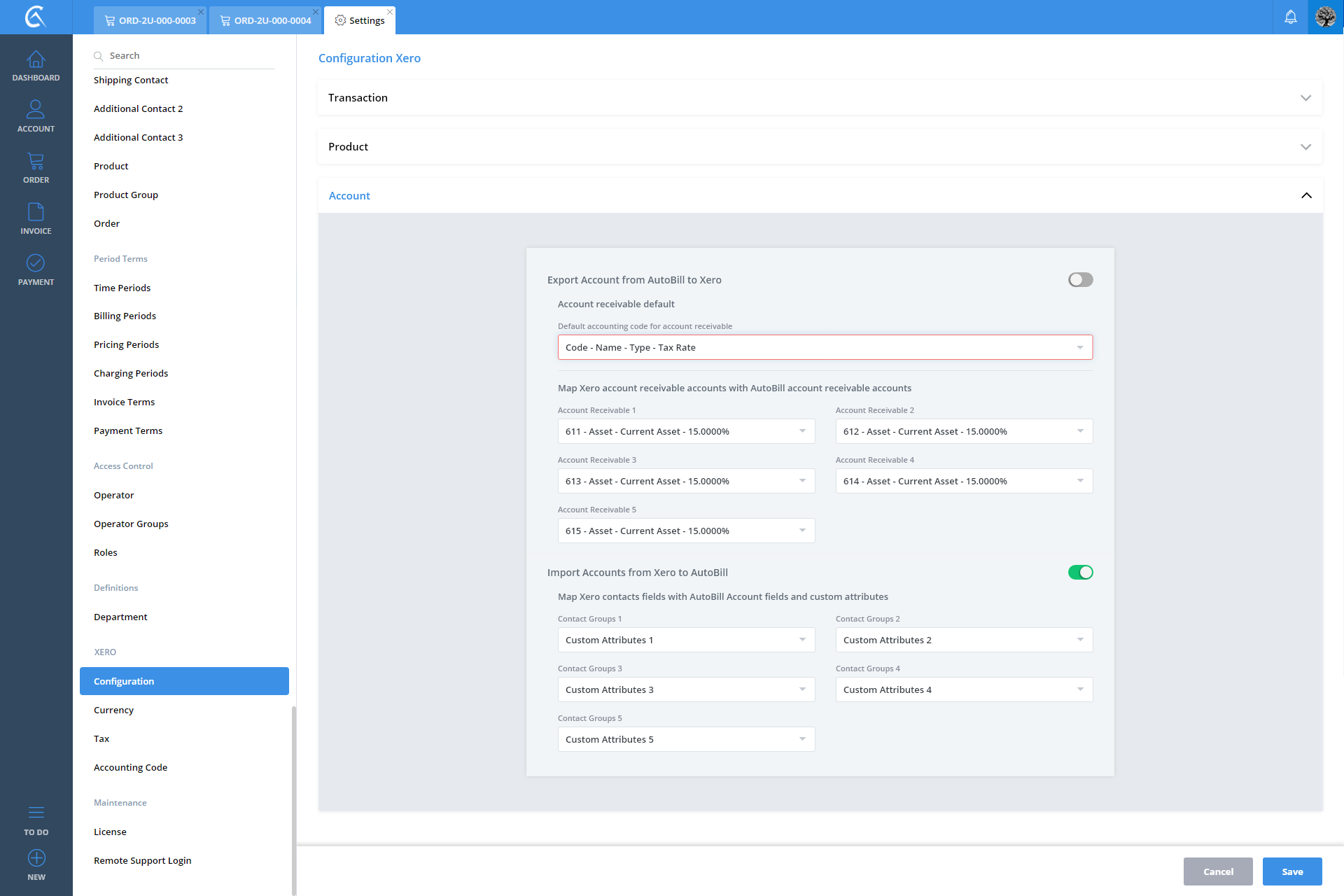Click the Save button
1344x896 pixels.
pos(1291,871)
